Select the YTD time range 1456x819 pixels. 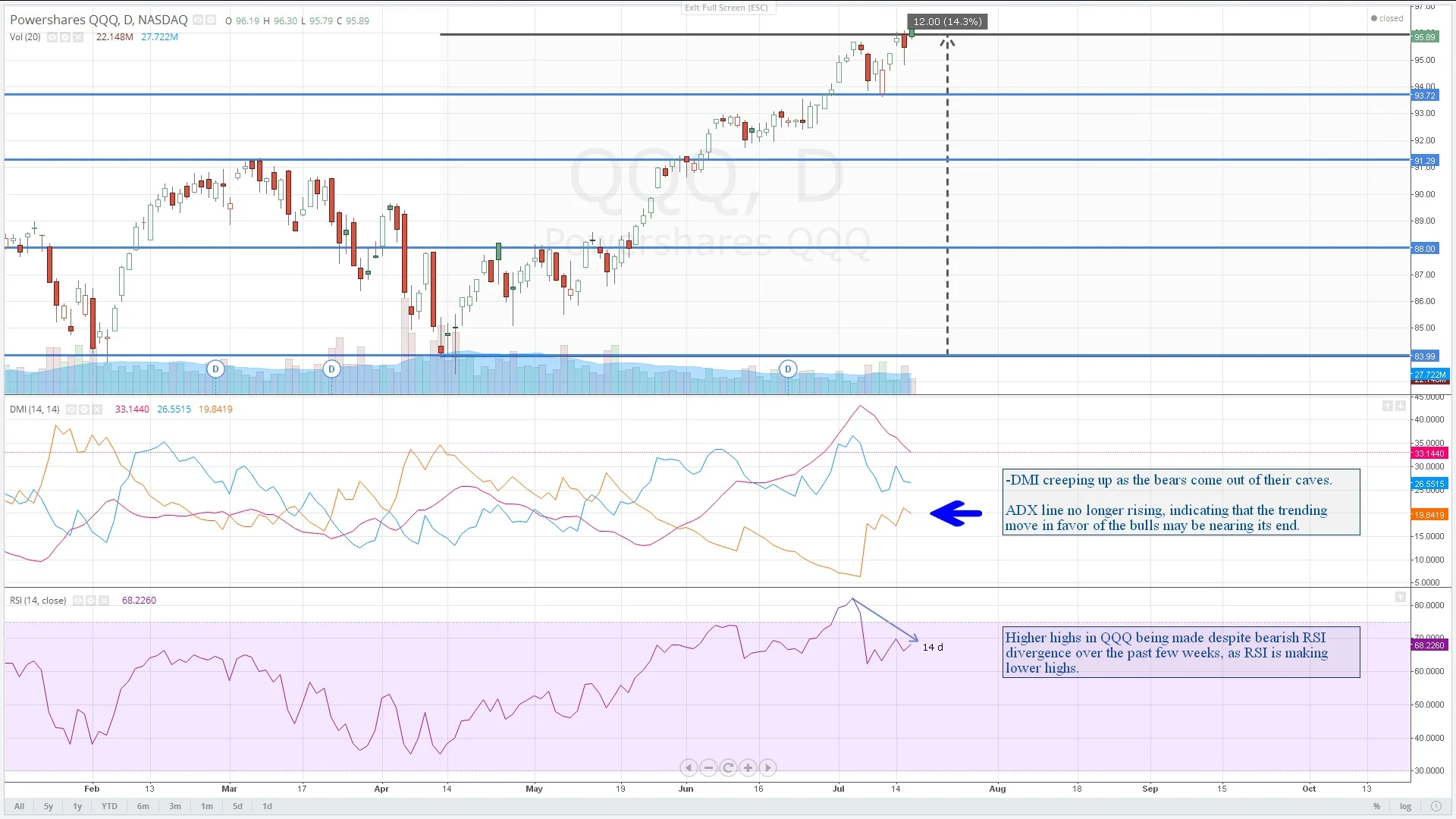[x=109, y=807]
